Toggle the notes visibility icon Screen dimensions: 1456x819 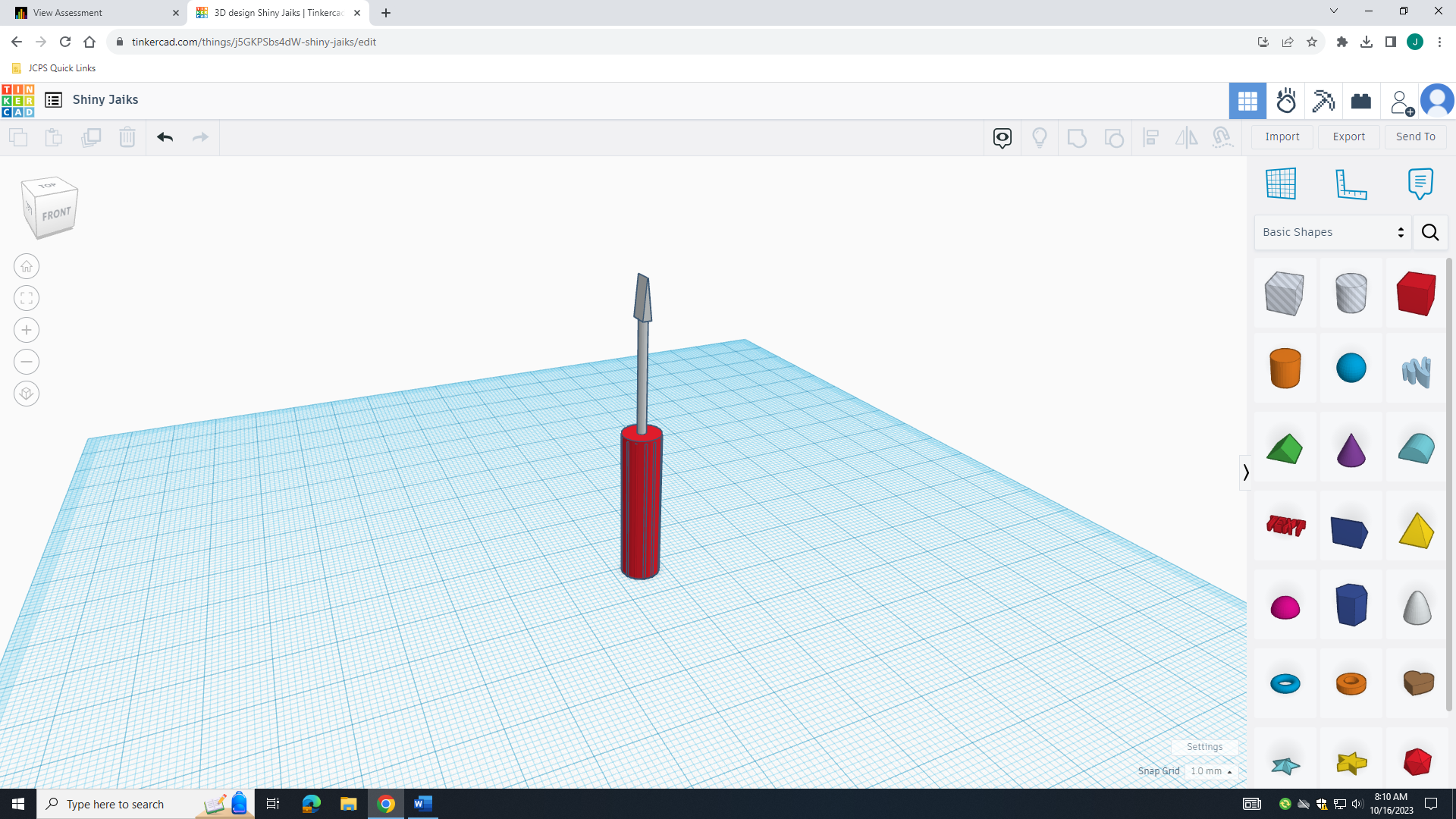[1003, 137]
